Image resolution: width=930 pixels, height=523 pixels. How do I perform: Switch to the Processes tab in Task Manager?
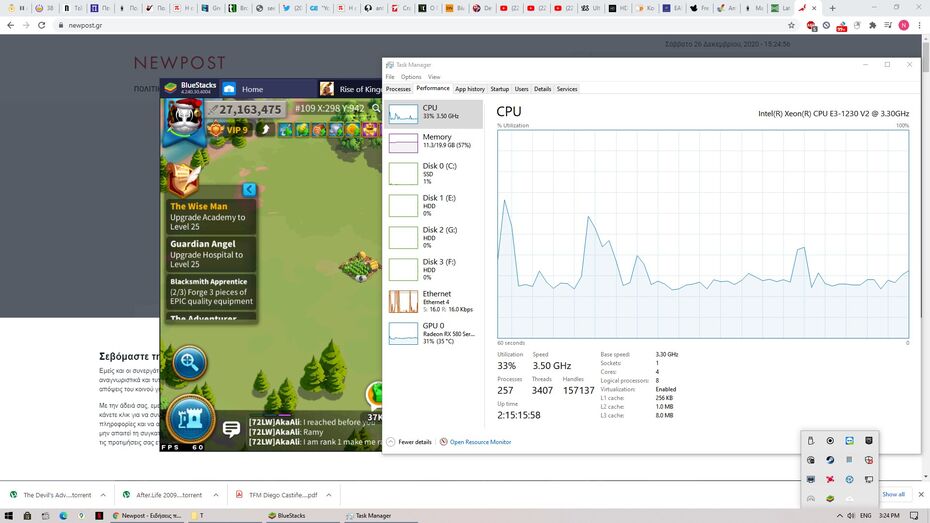[x=398, y=89]
